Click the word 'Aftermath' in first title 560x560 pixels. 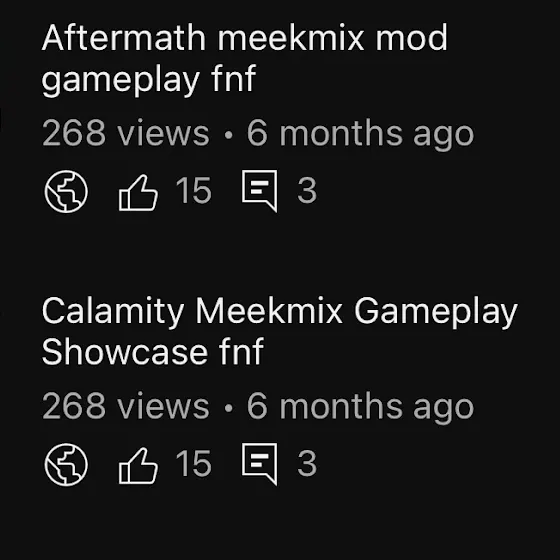point(124,38)
